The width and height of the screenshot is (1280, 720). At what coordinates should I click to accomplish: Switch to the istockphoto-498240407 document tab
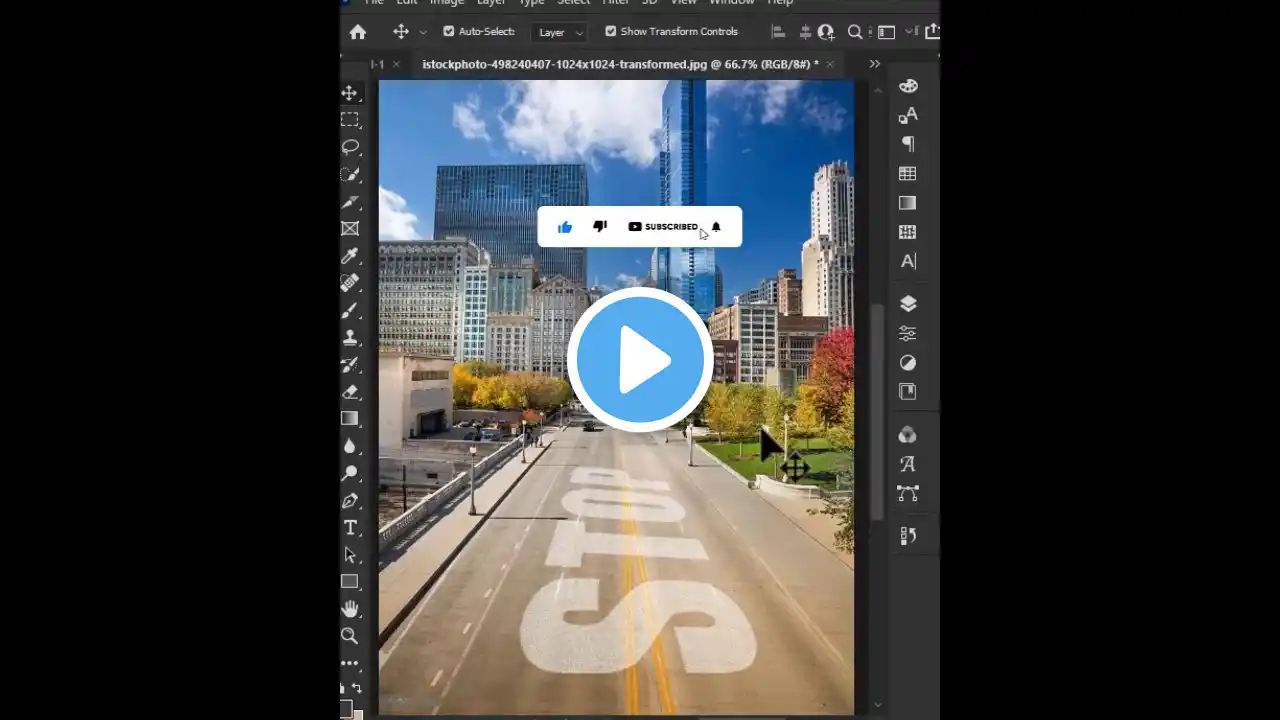tap(620, 64)
